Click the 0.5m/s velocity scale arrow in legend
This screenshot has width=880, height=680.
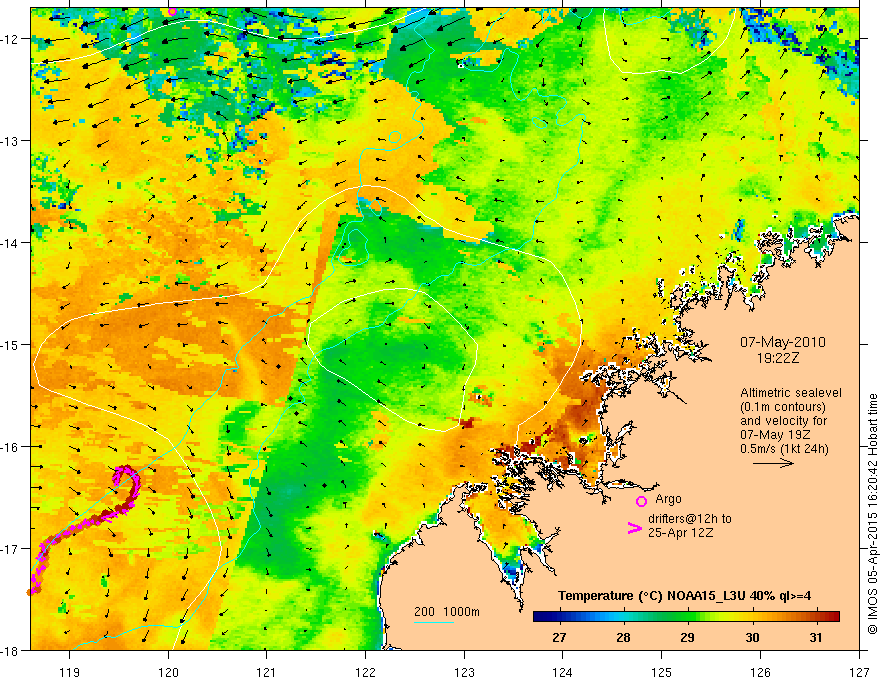(773, 463)
